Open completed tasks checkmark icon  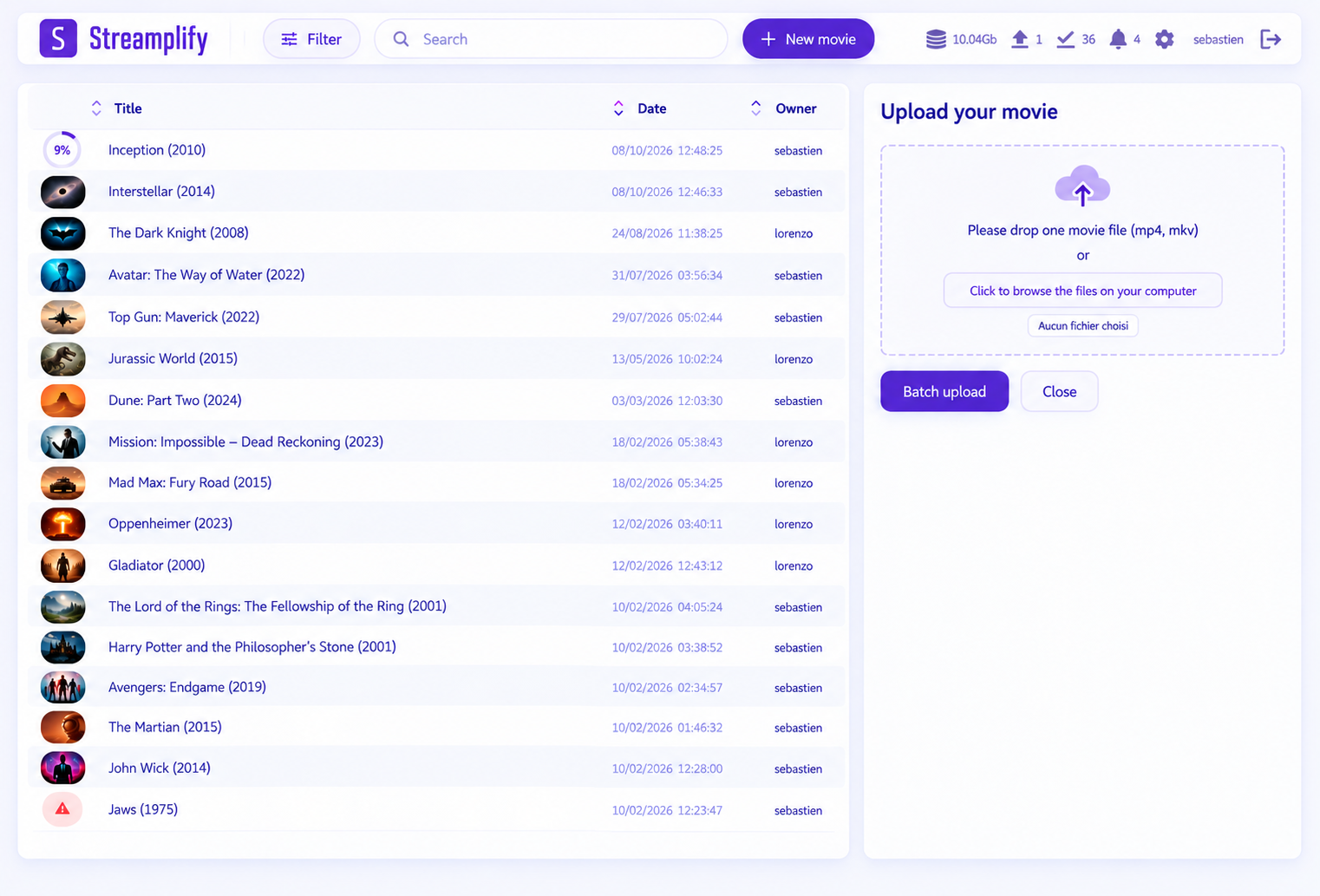1066,39
